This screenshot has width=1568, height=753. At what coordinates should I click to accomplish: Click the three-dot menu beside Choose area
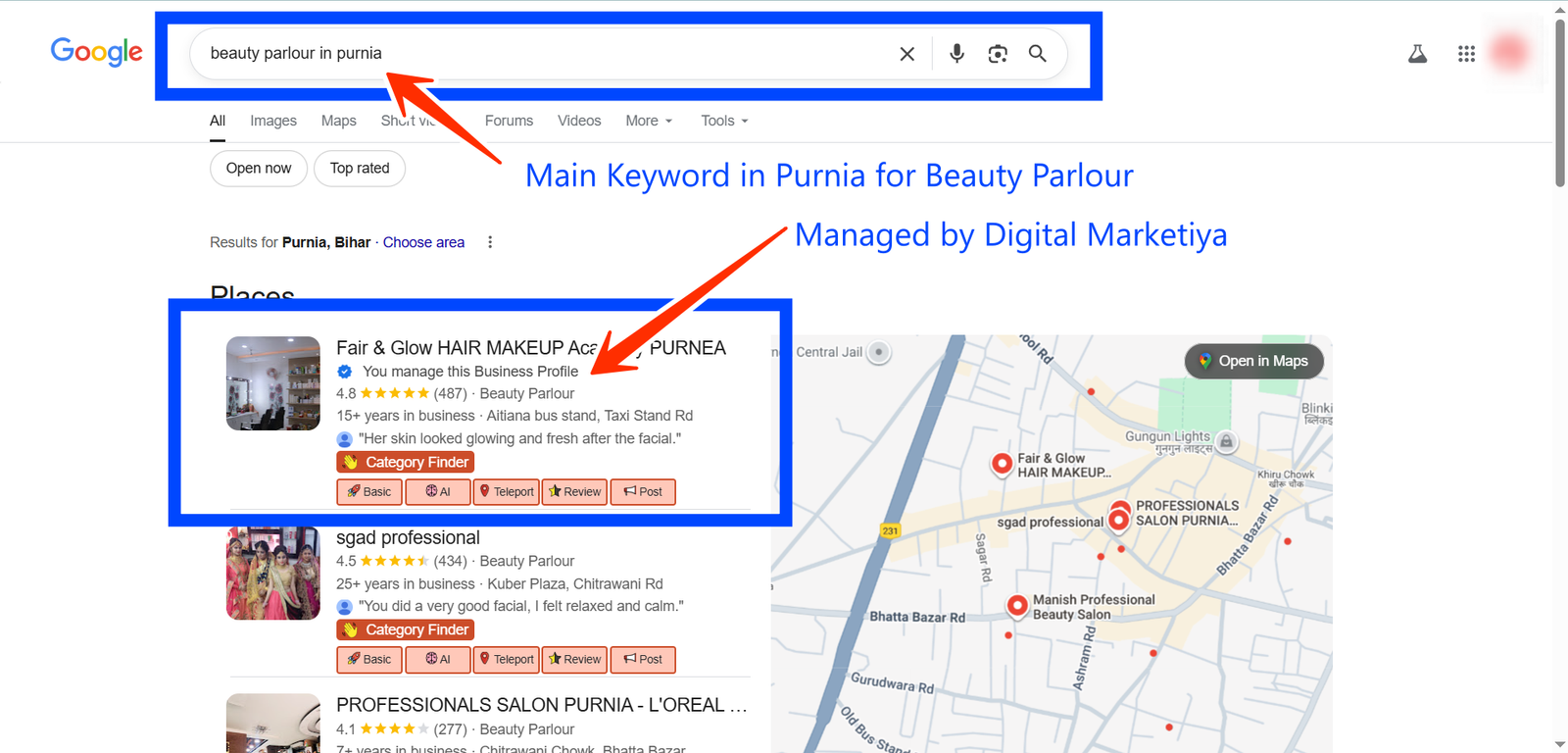click(490, 242)
